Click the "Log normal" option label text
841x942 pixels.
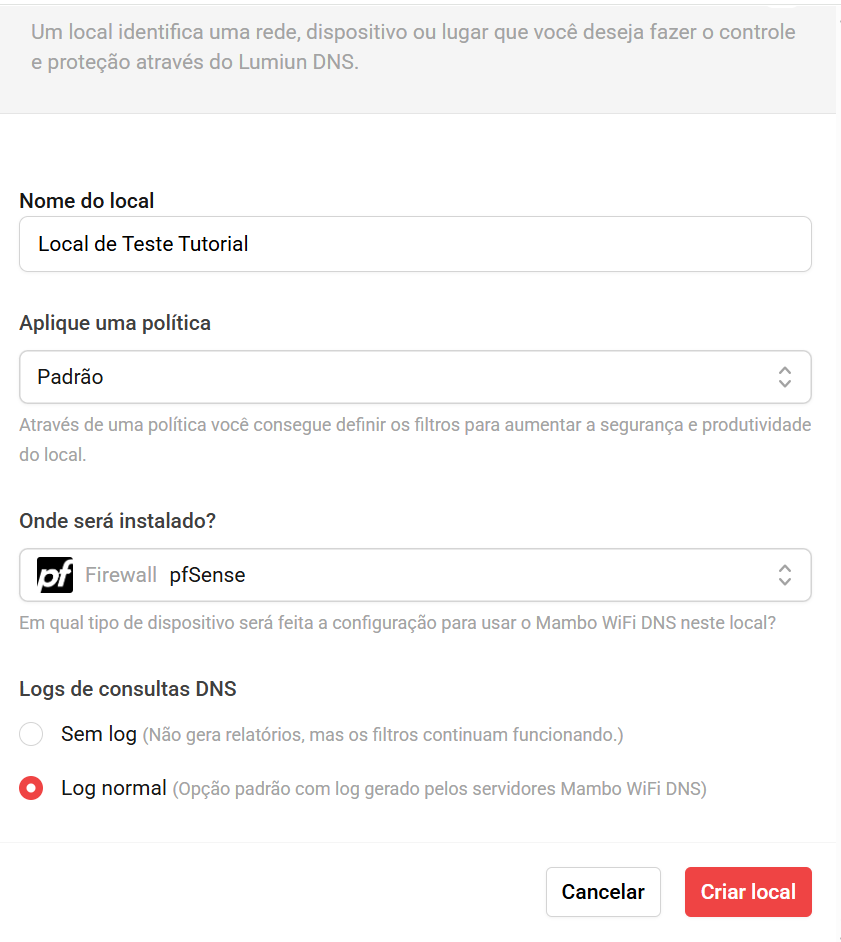(113, 788)
